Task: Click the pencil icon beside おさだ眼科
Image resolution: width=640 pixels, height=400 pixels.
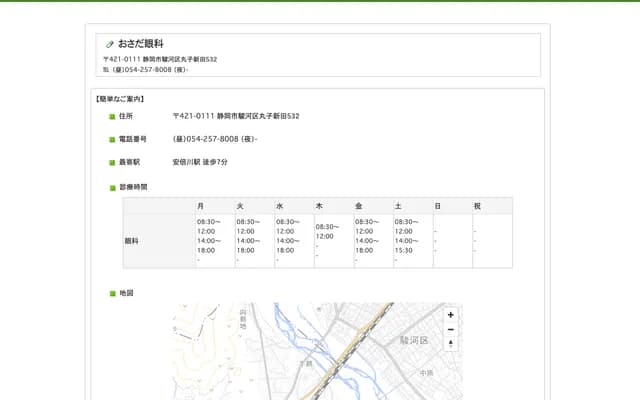Action: (x=110, y=44)
